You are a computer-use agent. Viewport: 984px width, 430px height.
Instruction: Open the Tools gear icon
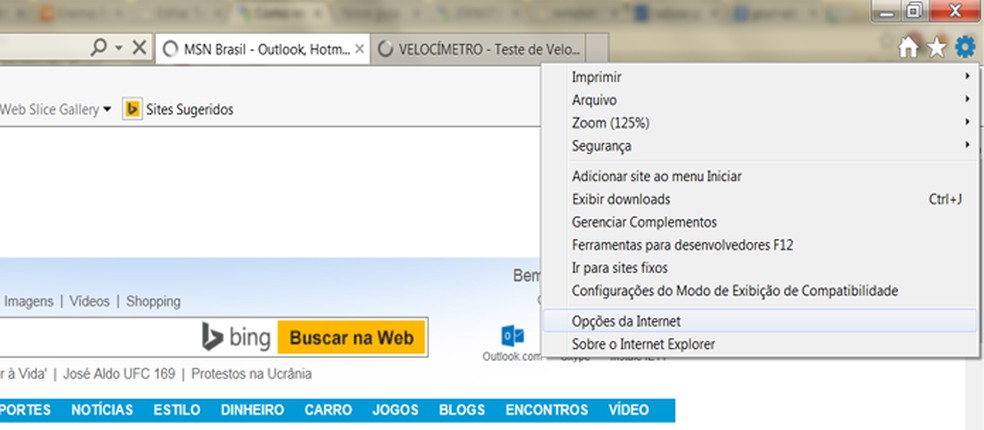(965, 47)
